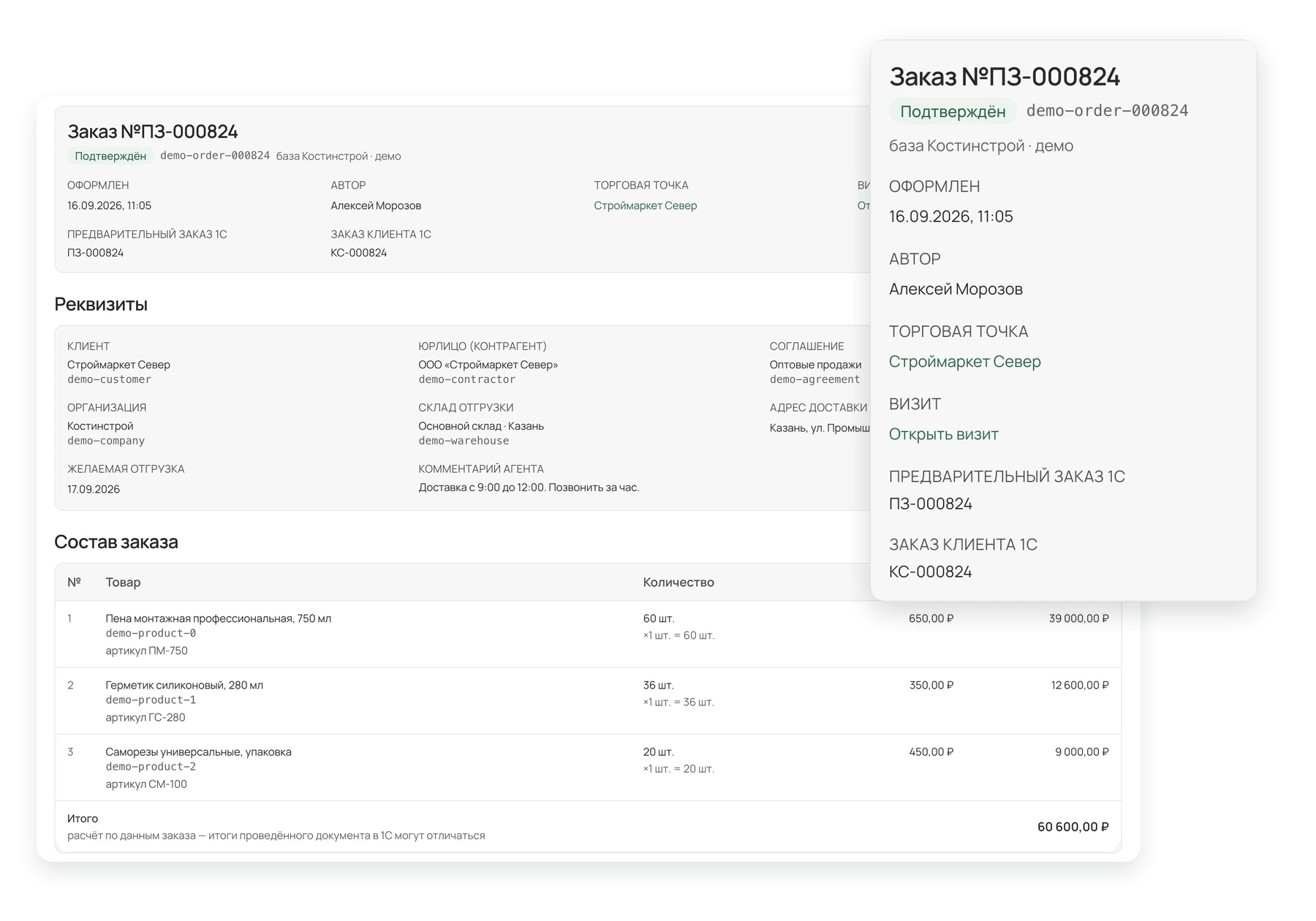Click the Состав заказа section heading
Screen dimensions: 1316x921
(x=116, y=542)
